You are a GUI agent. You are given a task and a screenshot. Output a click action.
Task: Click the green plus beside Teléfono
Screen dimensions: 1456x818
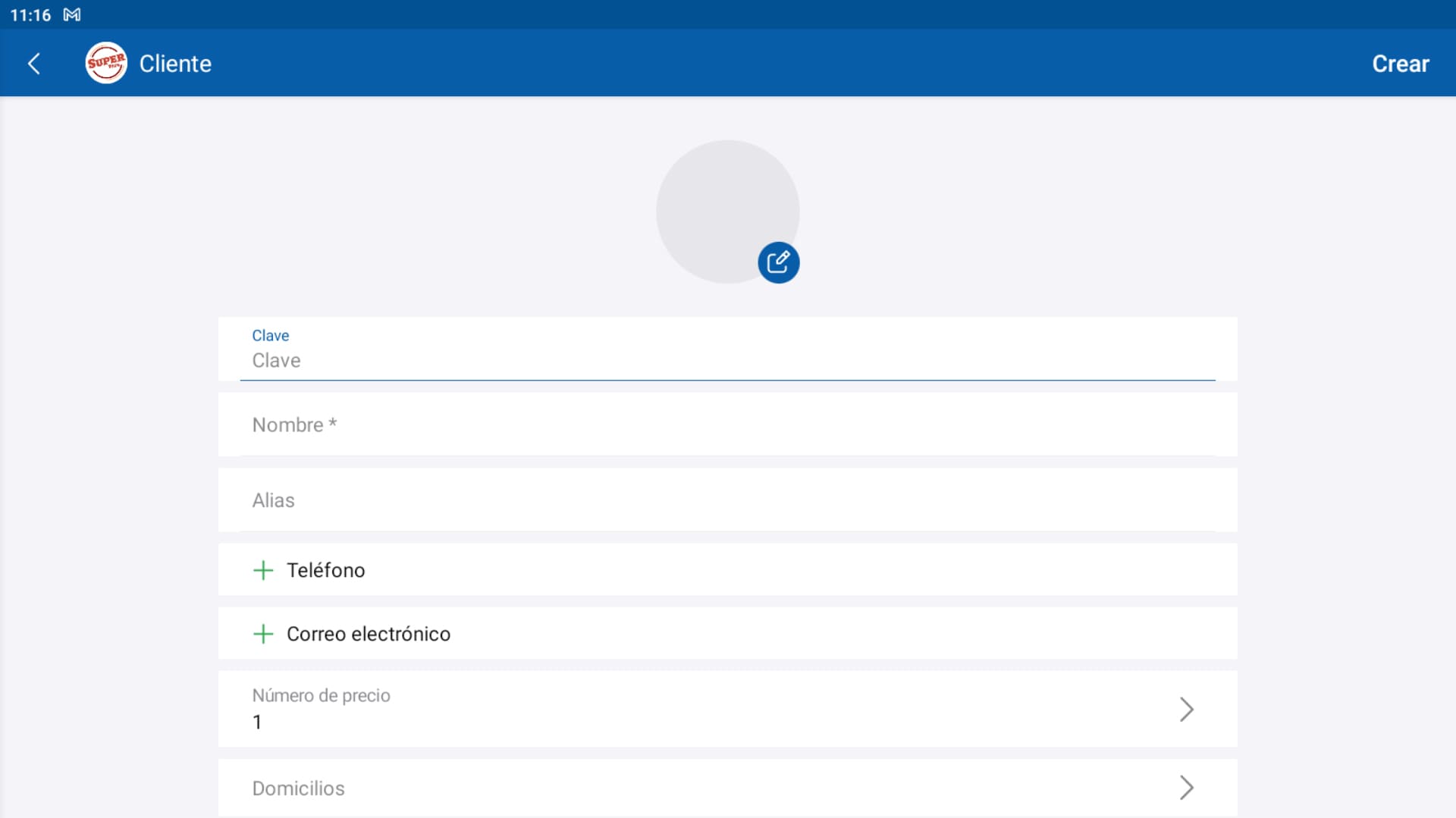point(263,570)
